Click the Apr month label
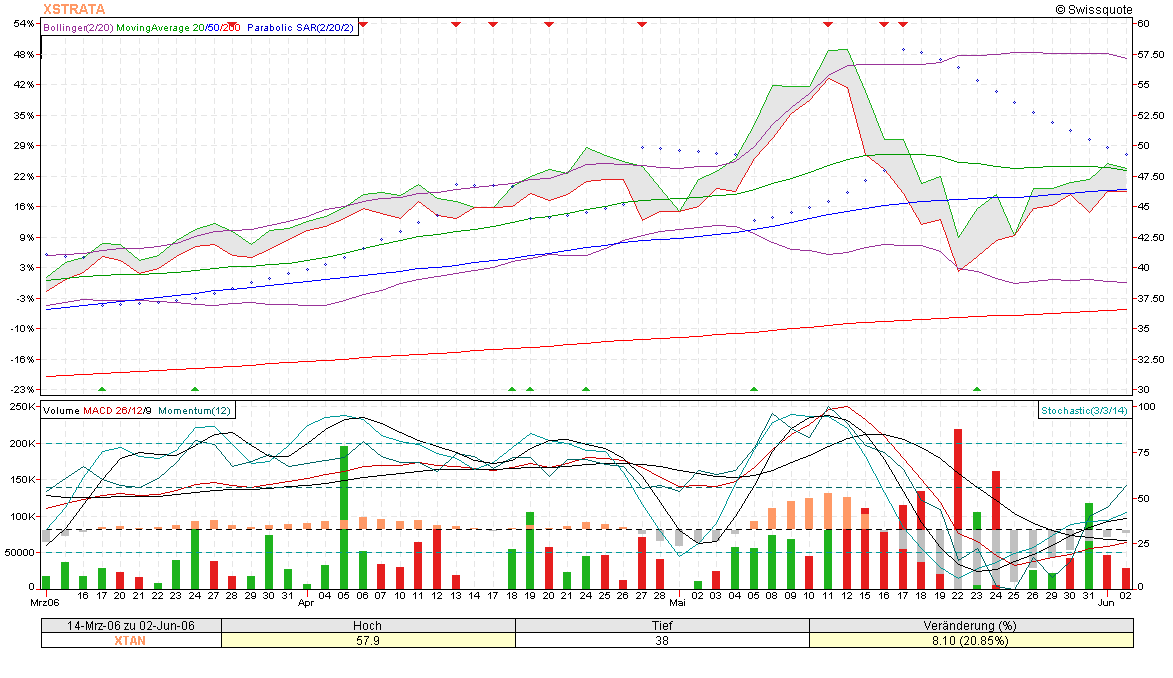Viewport: 1173px width, 678px height. (x=306, y=602)
